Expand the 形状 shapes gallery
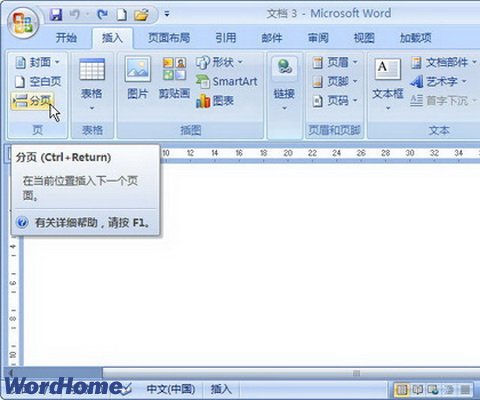The image size is (480, 400). 219,62
